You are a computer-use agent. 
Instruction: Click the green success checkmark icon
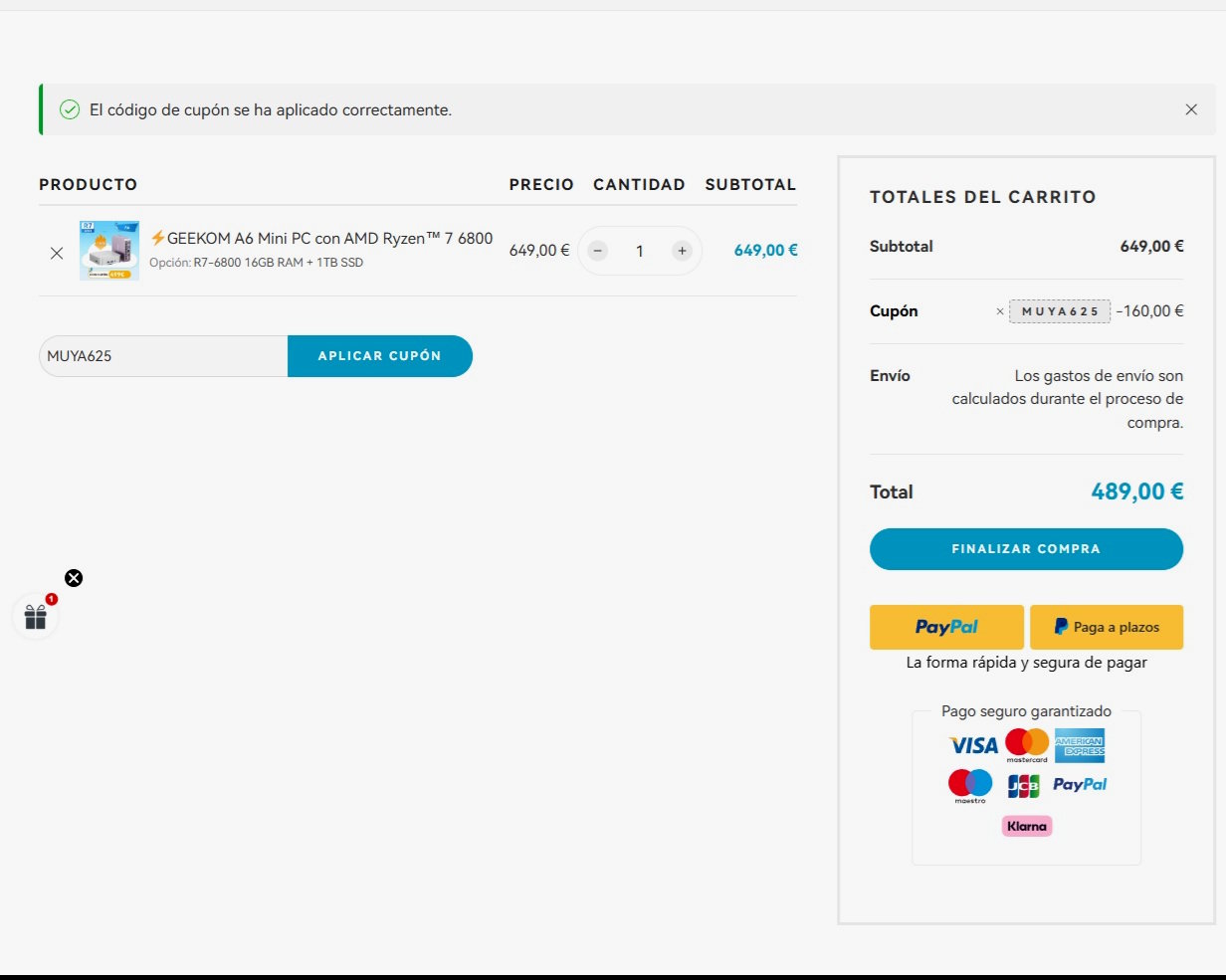pyautogui.click(x=70, y=109)
